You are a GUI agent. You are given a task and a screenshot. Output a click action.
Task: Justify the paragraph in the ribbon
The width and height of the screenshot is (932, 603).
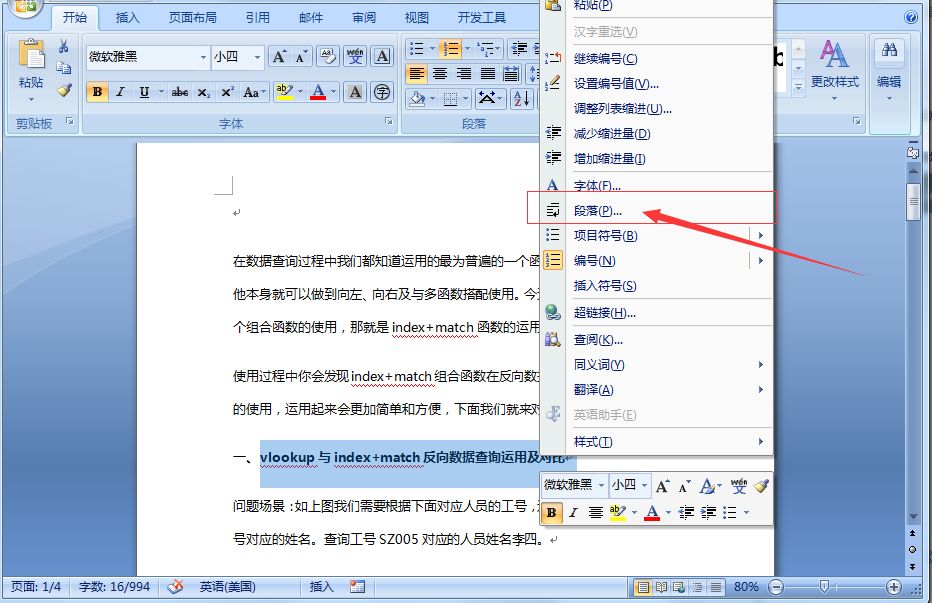(x=487, y=74)
